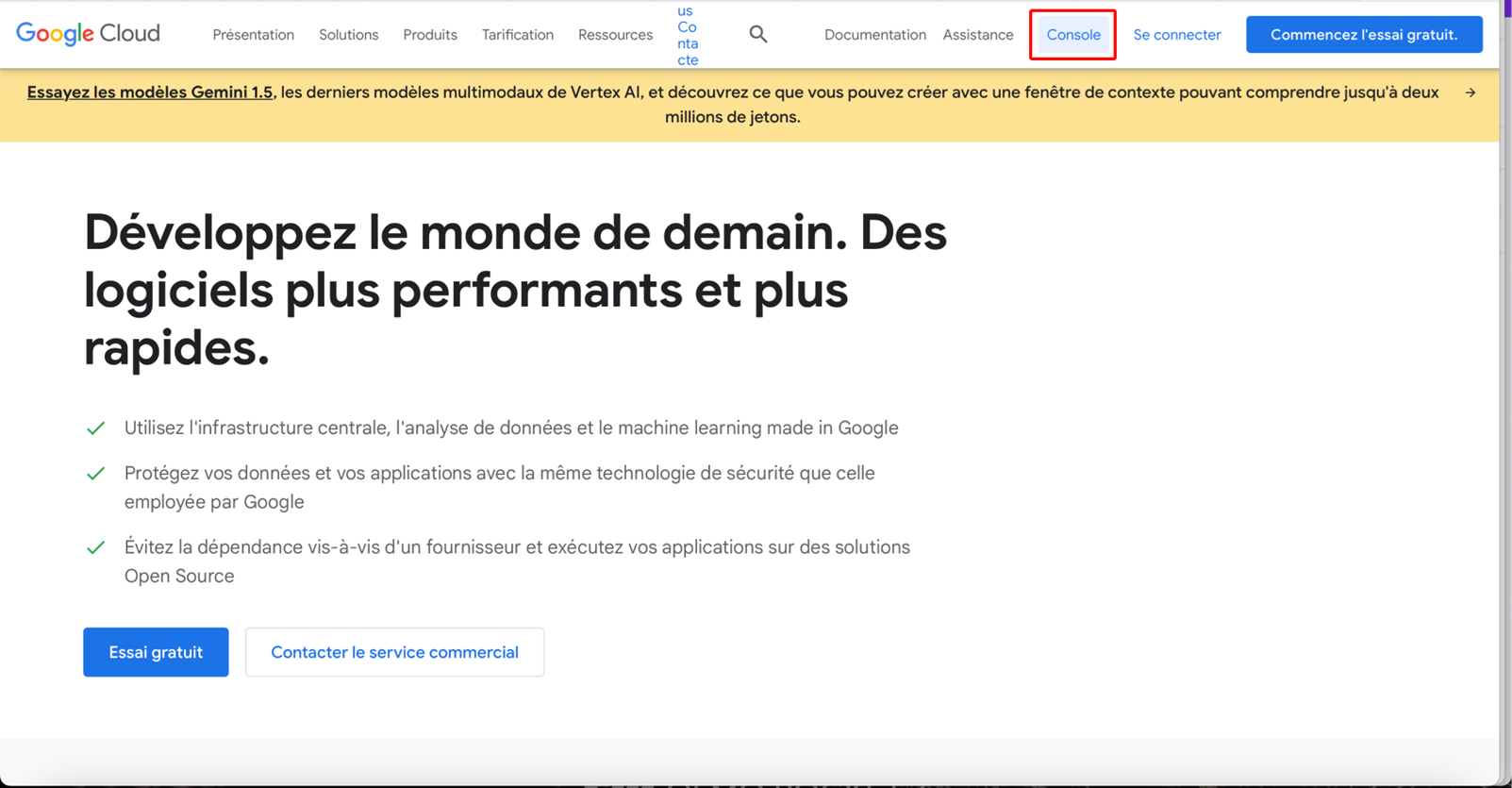
Task: Click Se connecter to sign in
Action: coord(1176,35)
